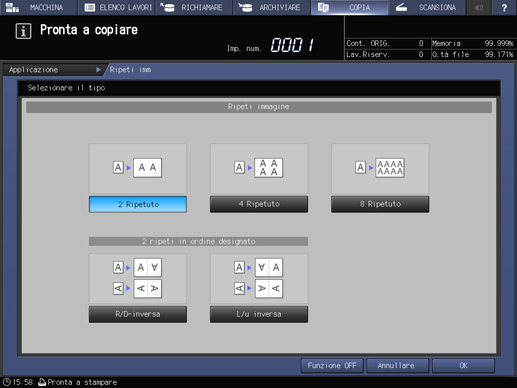Viewport: 517px width, 388px height.
Task: Click the ARCHIVIARE disk icon
Action: click(246, 7)
